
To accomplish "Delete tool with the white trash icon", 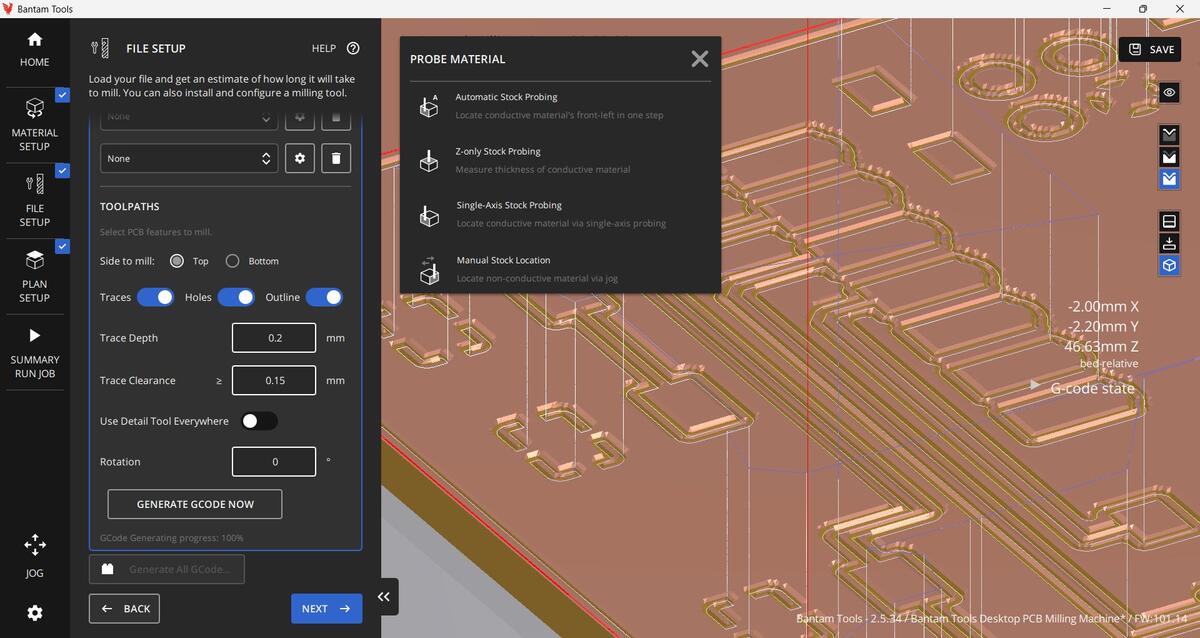I will [x=336, y=158].
